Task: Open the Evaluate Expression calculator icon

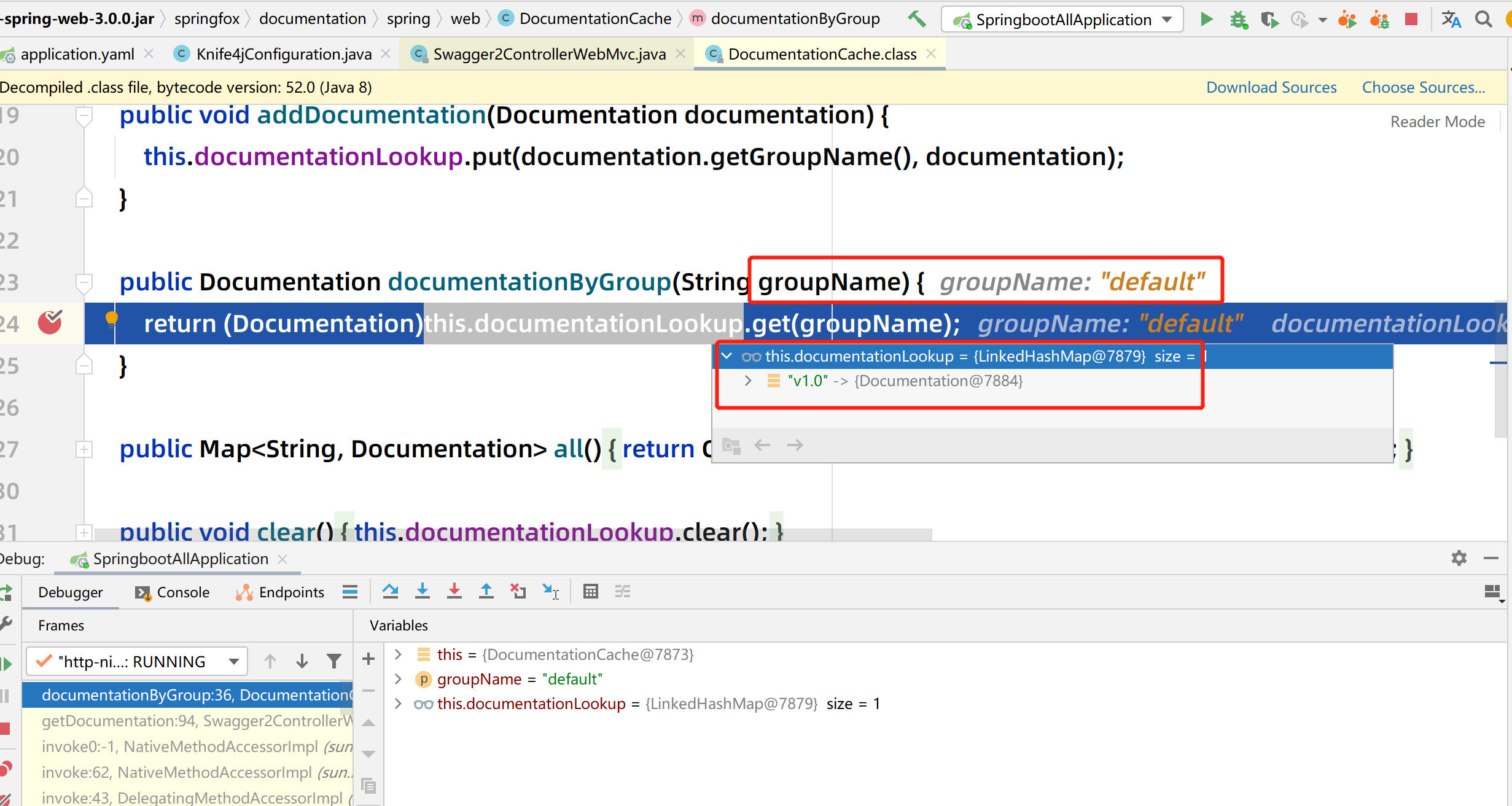Action: [591, 591]
